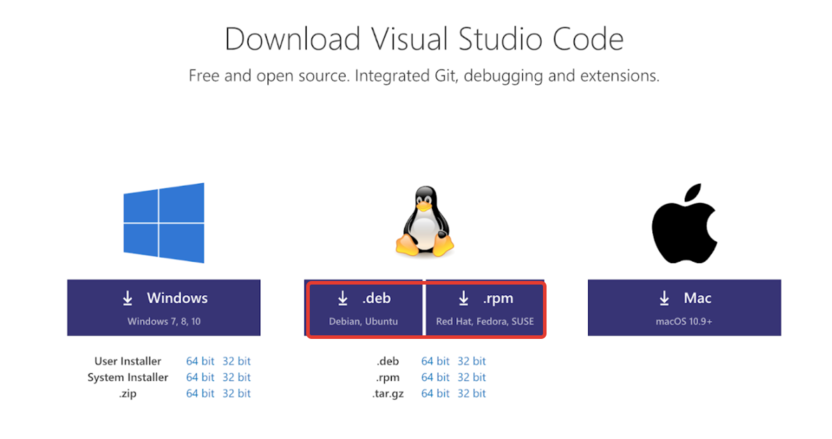Select the System Installer 64 bit link
This screenshot has width=832, height=439.
click(x=200, y=377)
